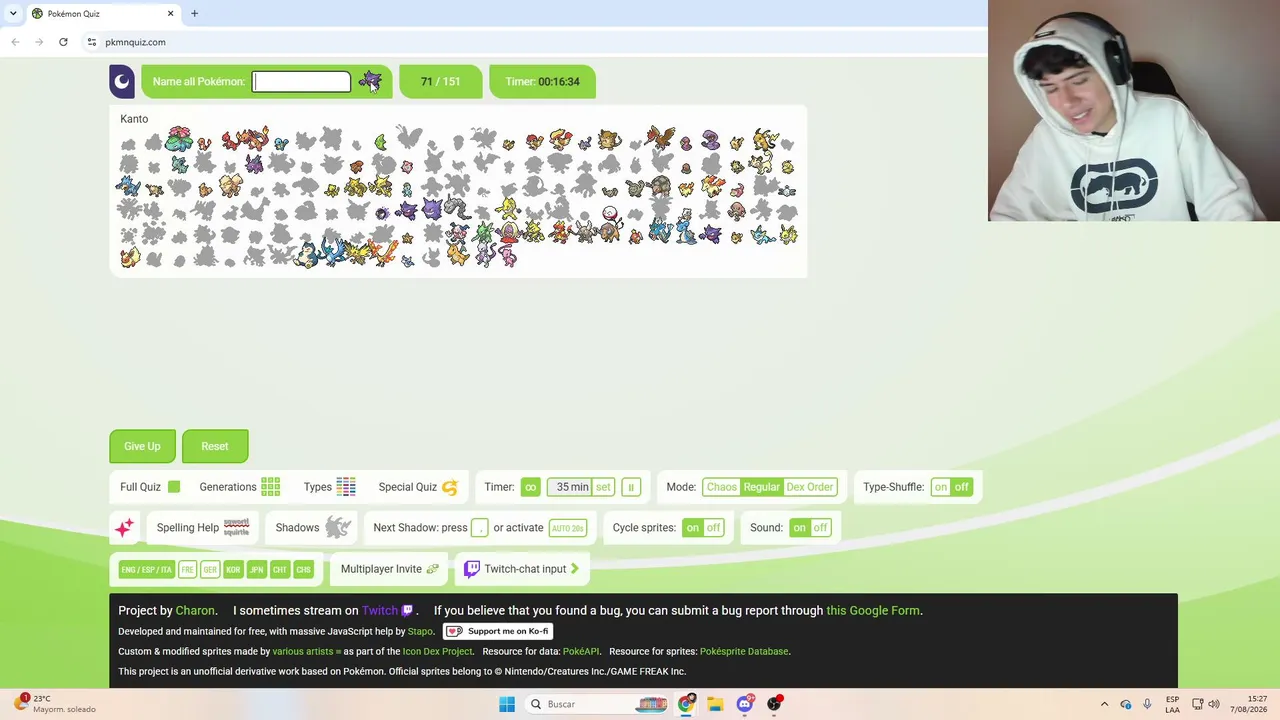Open the Icon Dex Project link
This screenshot has height=720, width=1280.
437,651
